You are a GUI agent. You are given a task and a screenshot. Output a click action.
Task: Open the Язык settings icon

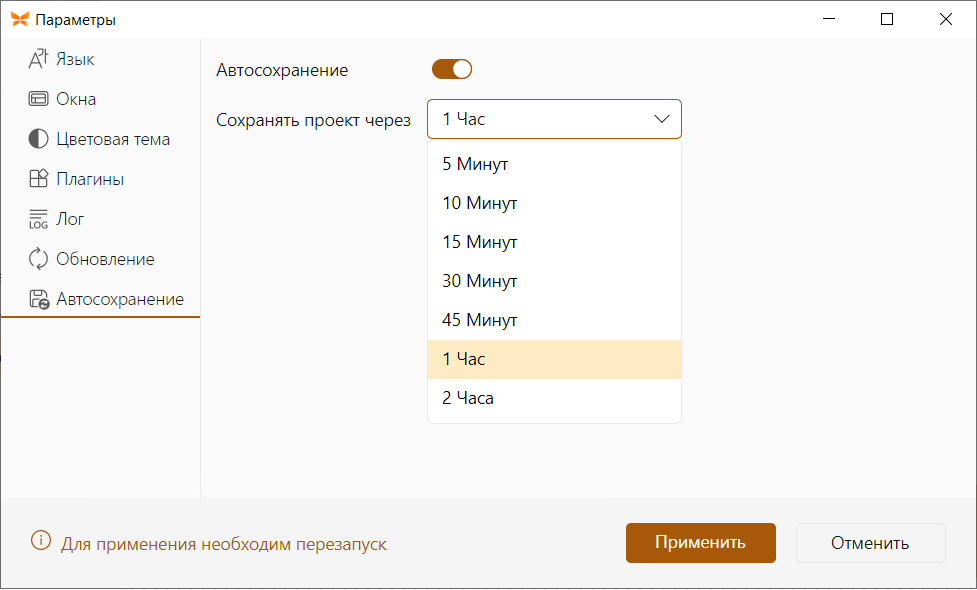(38, 59)
